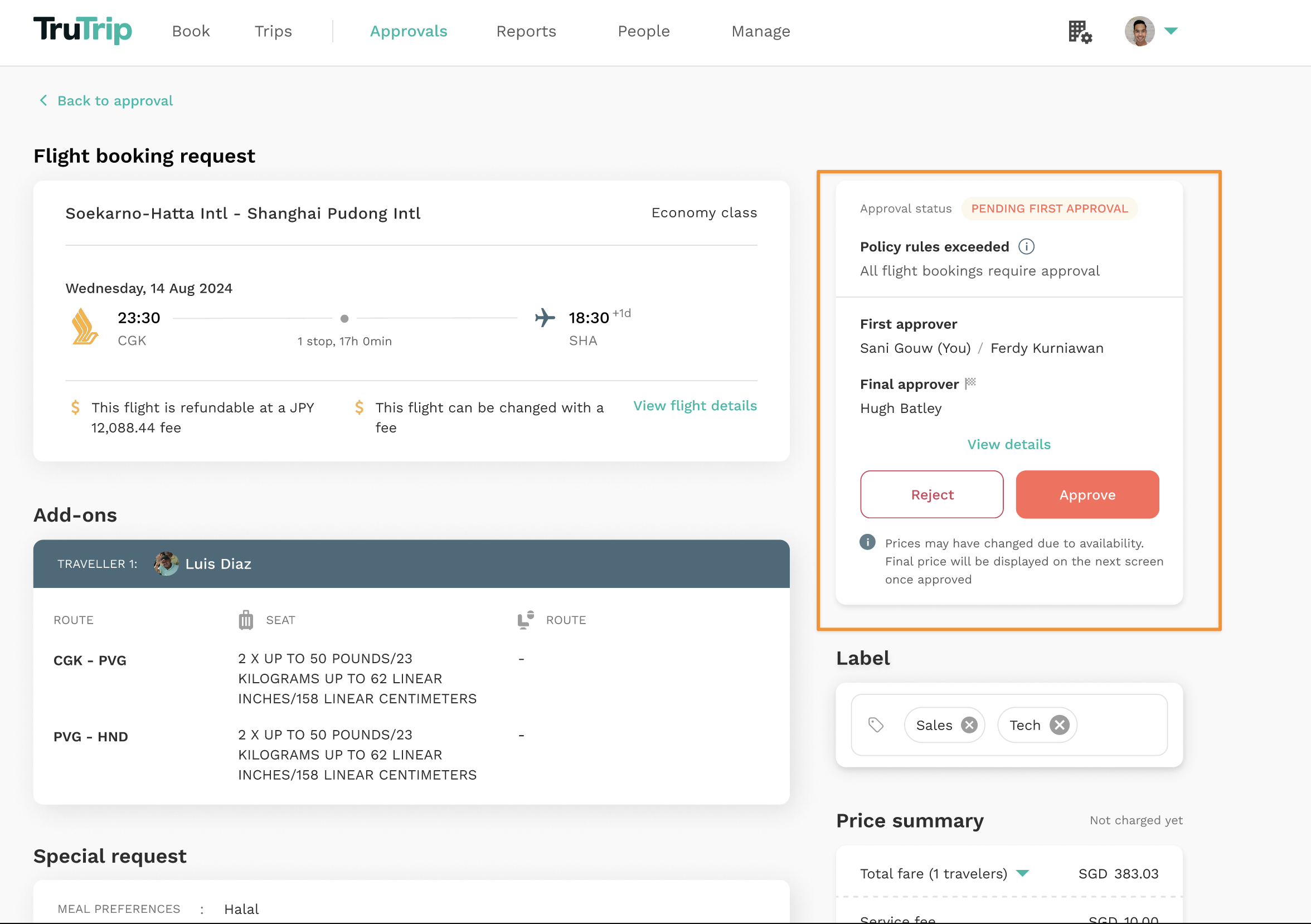Viewport: 1311px width, 924px height.
Task: Click the user profile avatar
Action: tap(1139, 31)
